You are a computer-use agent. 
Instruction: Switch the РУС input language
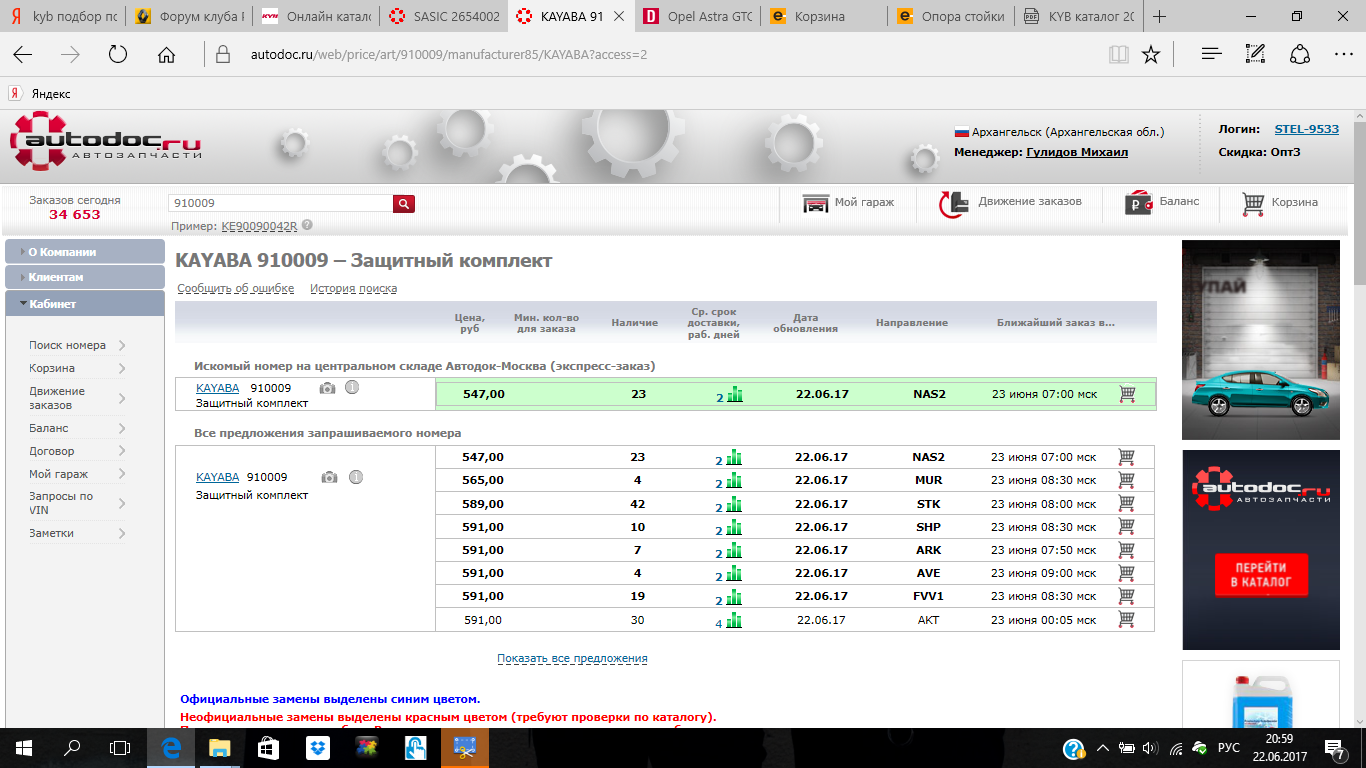1229,747
